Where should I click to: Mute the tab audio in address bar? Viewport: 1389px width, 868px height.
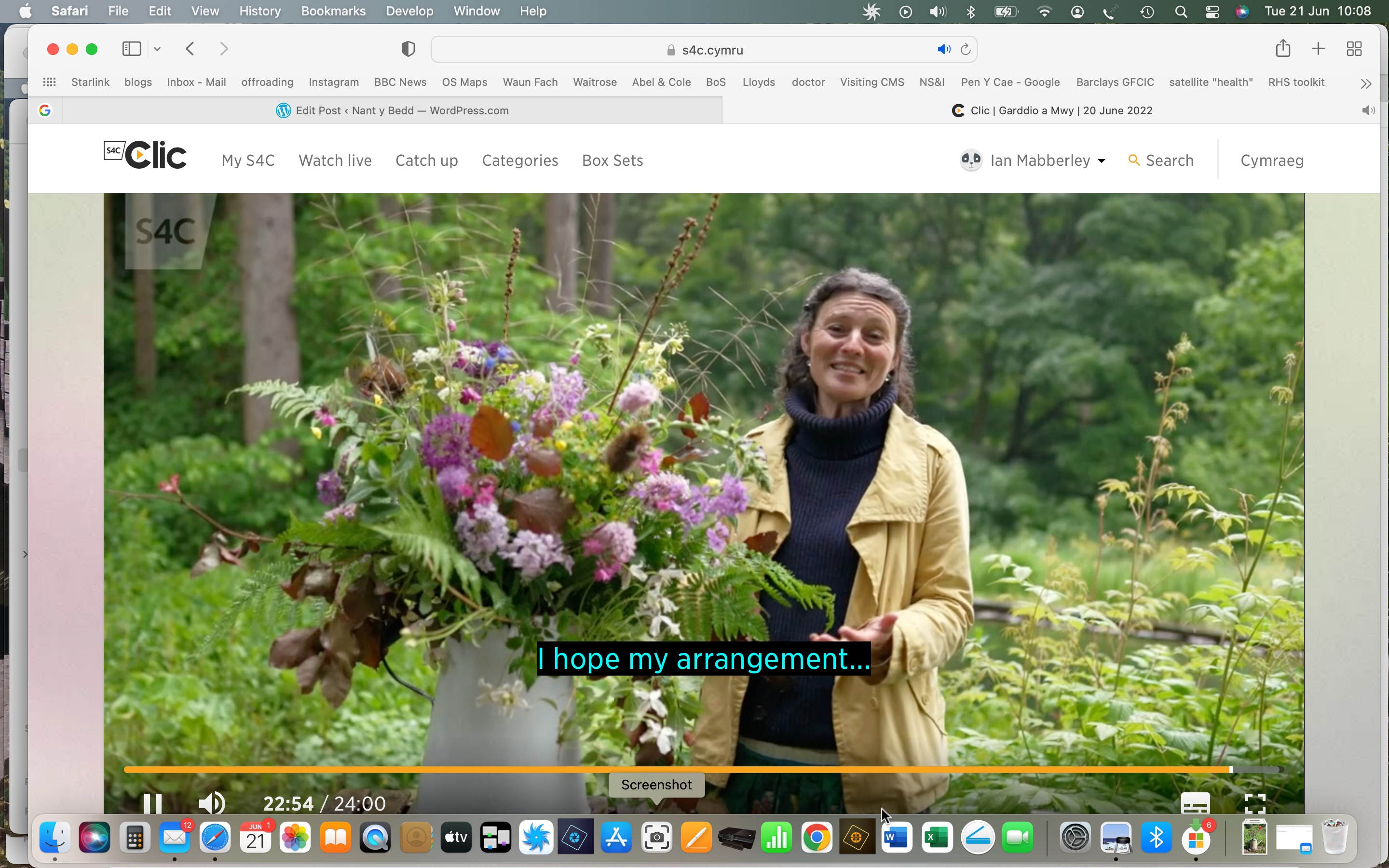(943, 49)
